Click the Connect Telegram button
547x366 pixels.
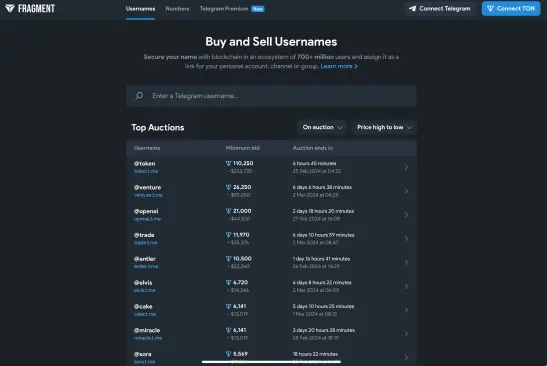440,8
